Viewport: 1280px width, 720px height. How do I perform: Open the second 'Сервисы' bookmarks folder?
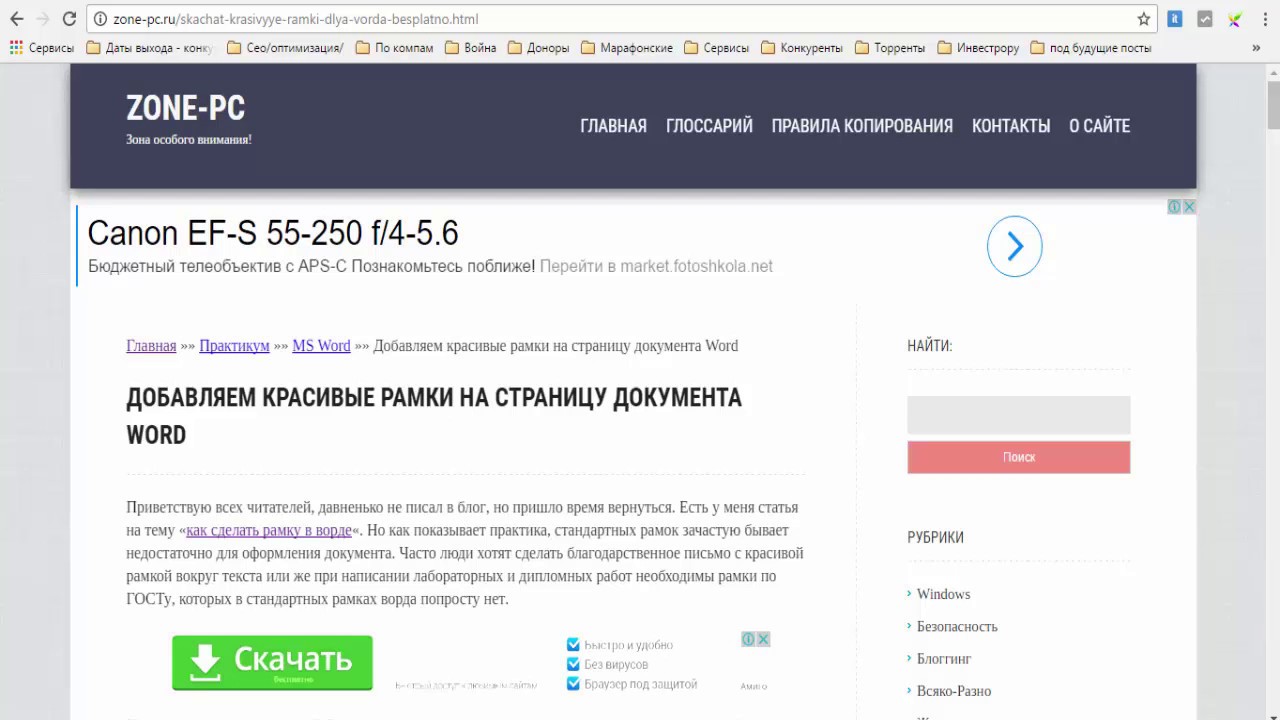point(717,47)
